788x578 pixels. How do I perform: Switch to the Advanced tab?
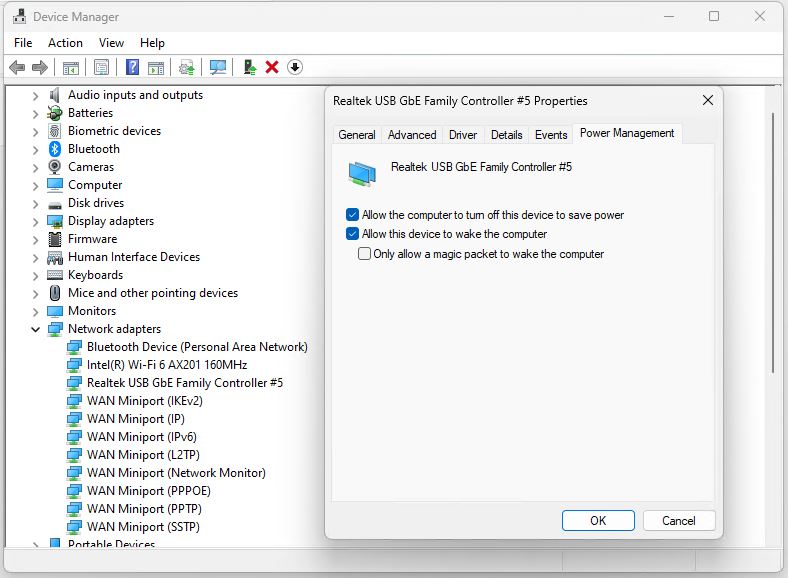click(x=412, y=135)
